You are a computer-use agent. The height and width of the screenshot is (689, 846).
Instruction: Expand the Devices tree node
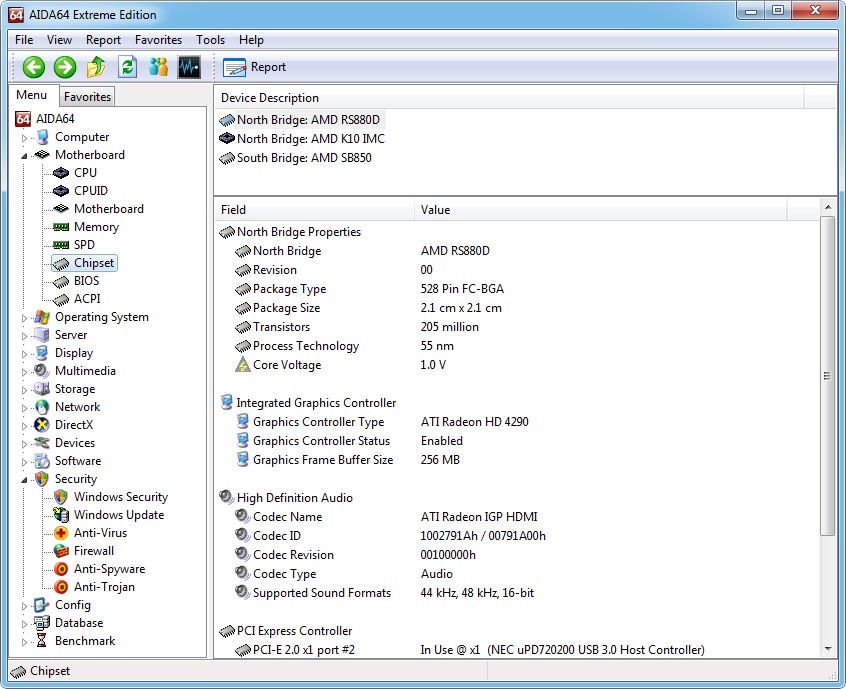24,444
